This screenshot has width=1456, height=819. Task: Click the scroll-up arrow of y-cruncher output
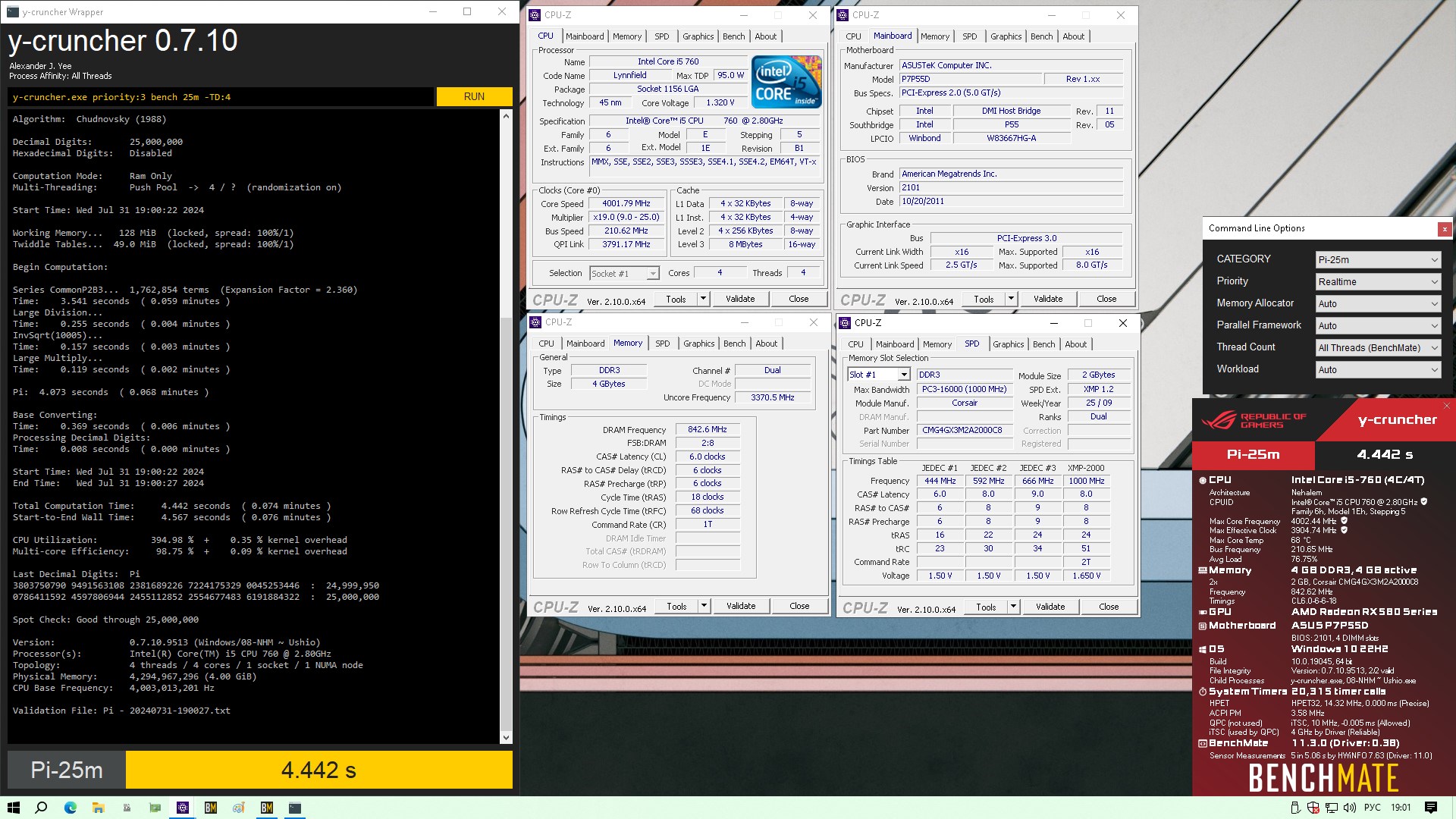tap(506, 116)
